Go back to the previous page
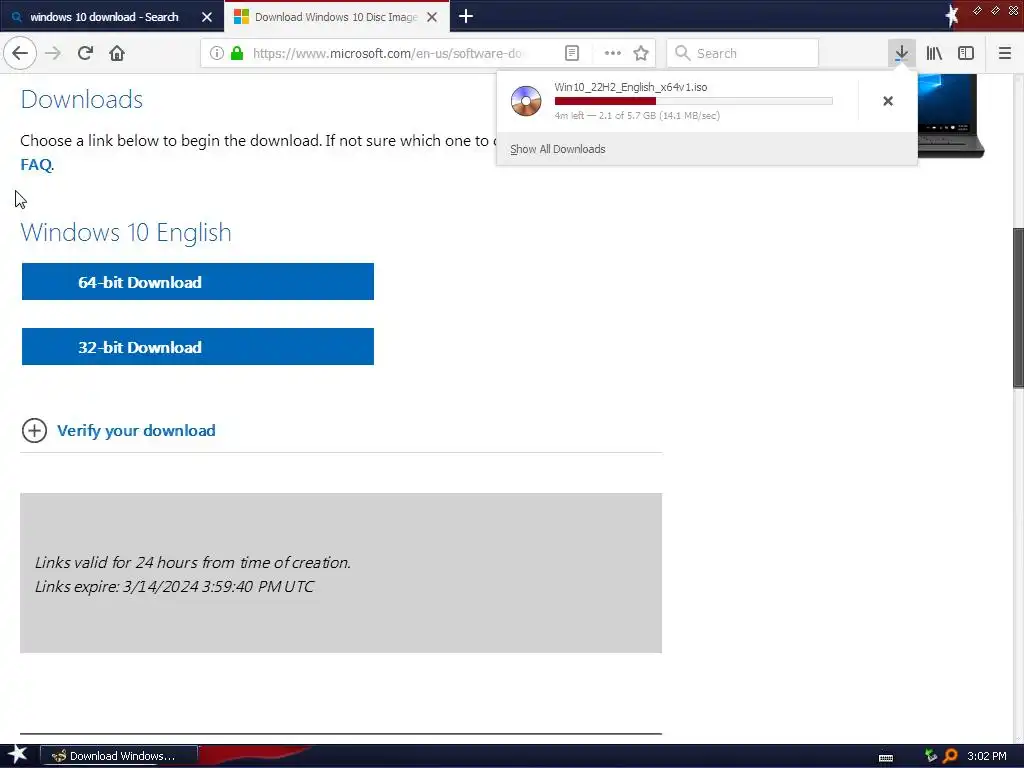The height and width of the screenshot is (768, 1024). [x=20, y=53]
